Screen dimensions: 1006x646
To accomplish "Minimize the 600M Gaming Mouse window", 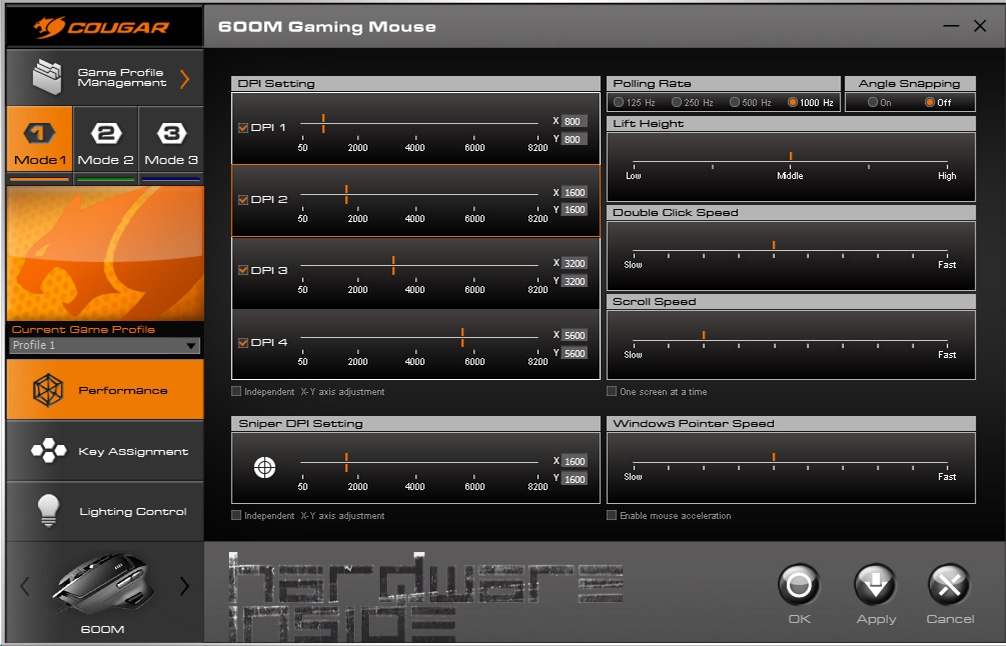I will (x=951, y=26).
